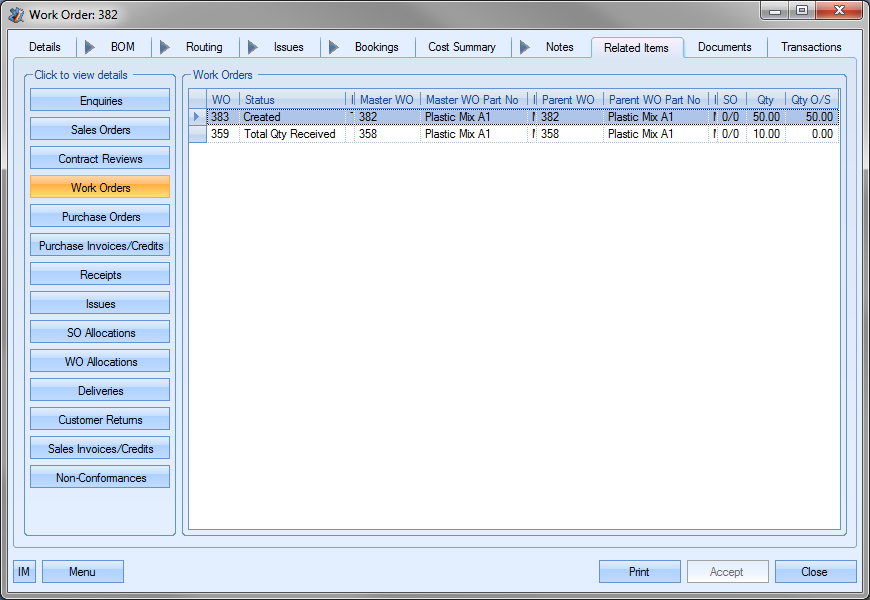Click the IM button in bottom corner
Screen dimensions: 870x600
(24, 572)
